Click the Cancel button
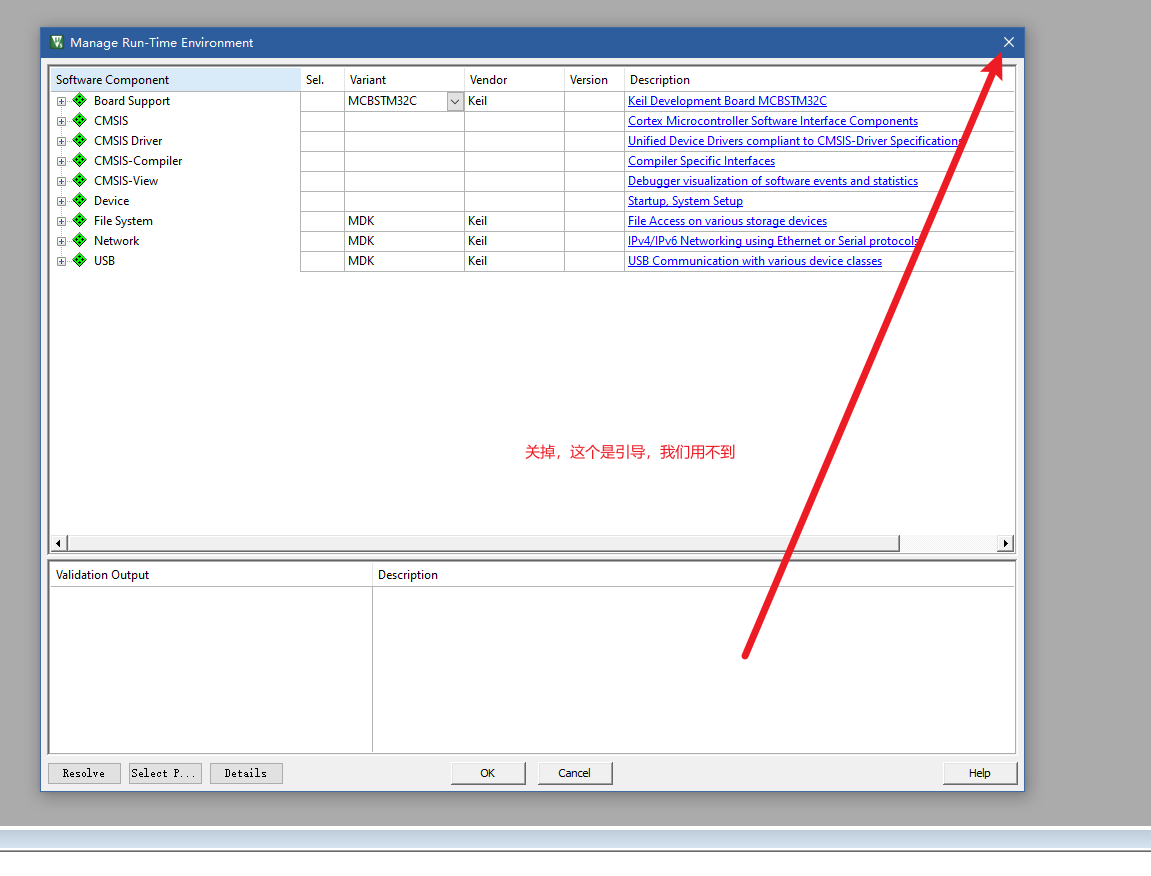This screenshot has width=1151, height=876. coord(575,773)
